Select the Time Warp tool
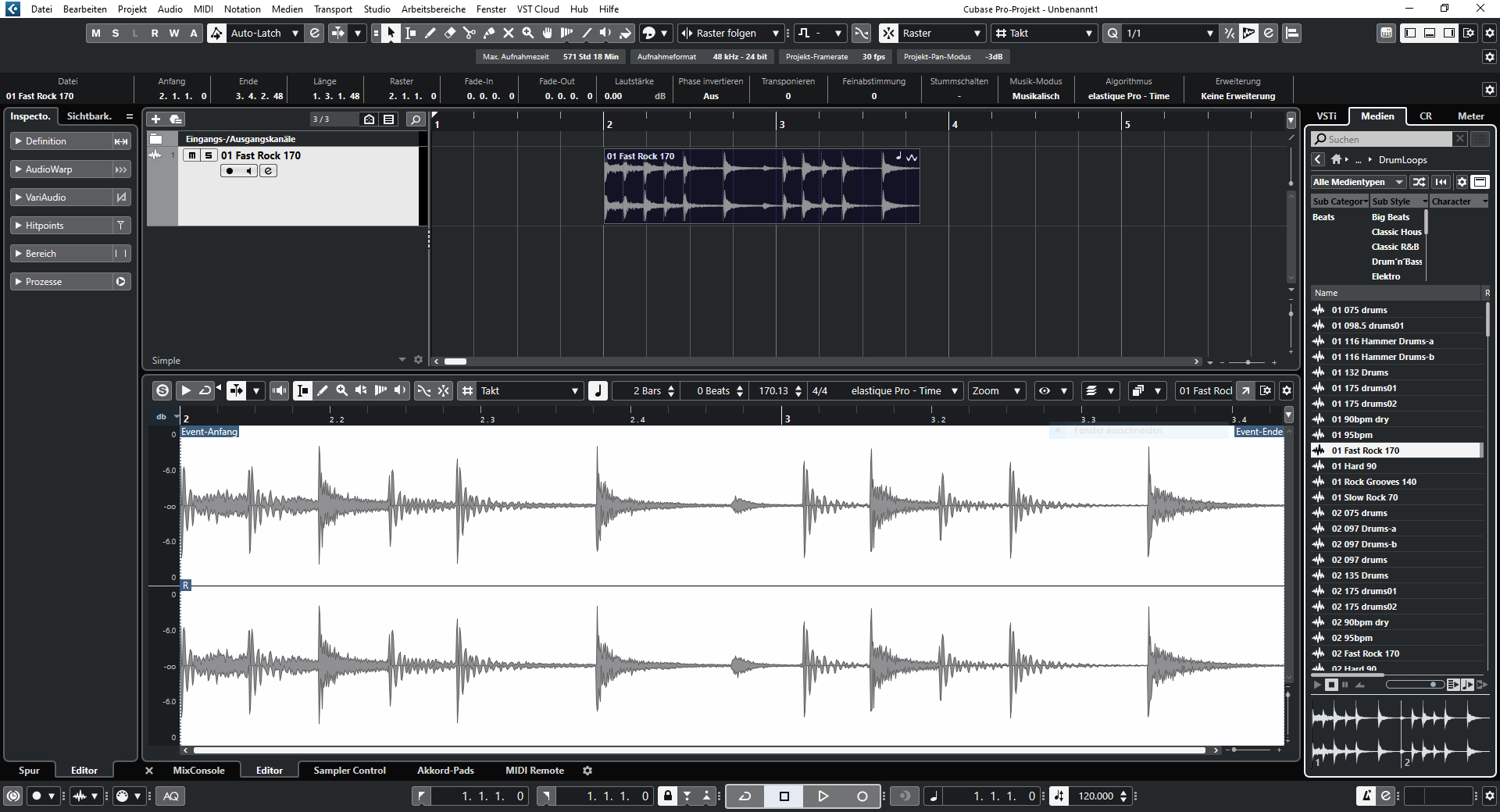1500x812 pixels. [566, 33]
